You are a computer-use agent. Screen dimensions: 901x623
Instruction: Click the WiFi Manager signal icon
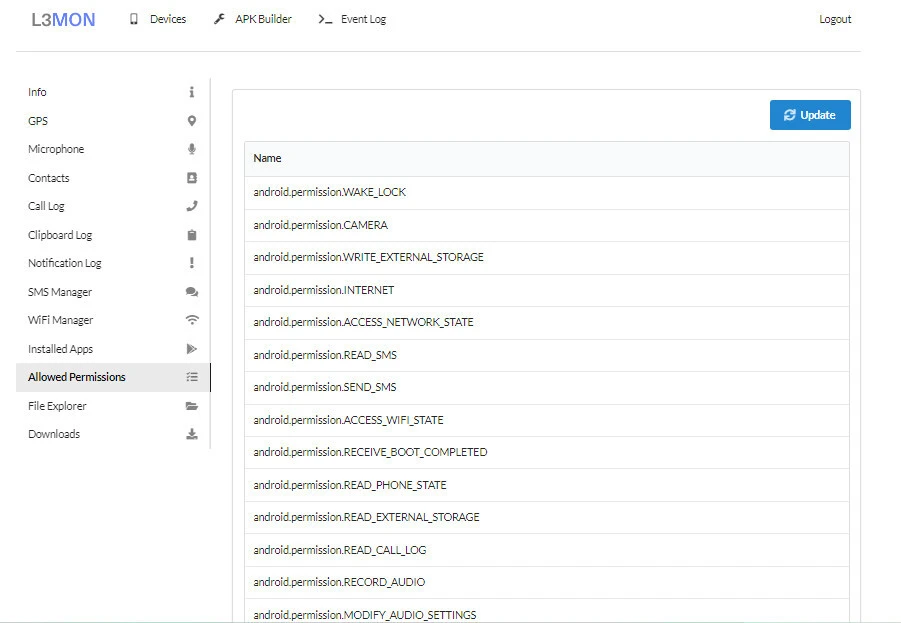[192, 320]
